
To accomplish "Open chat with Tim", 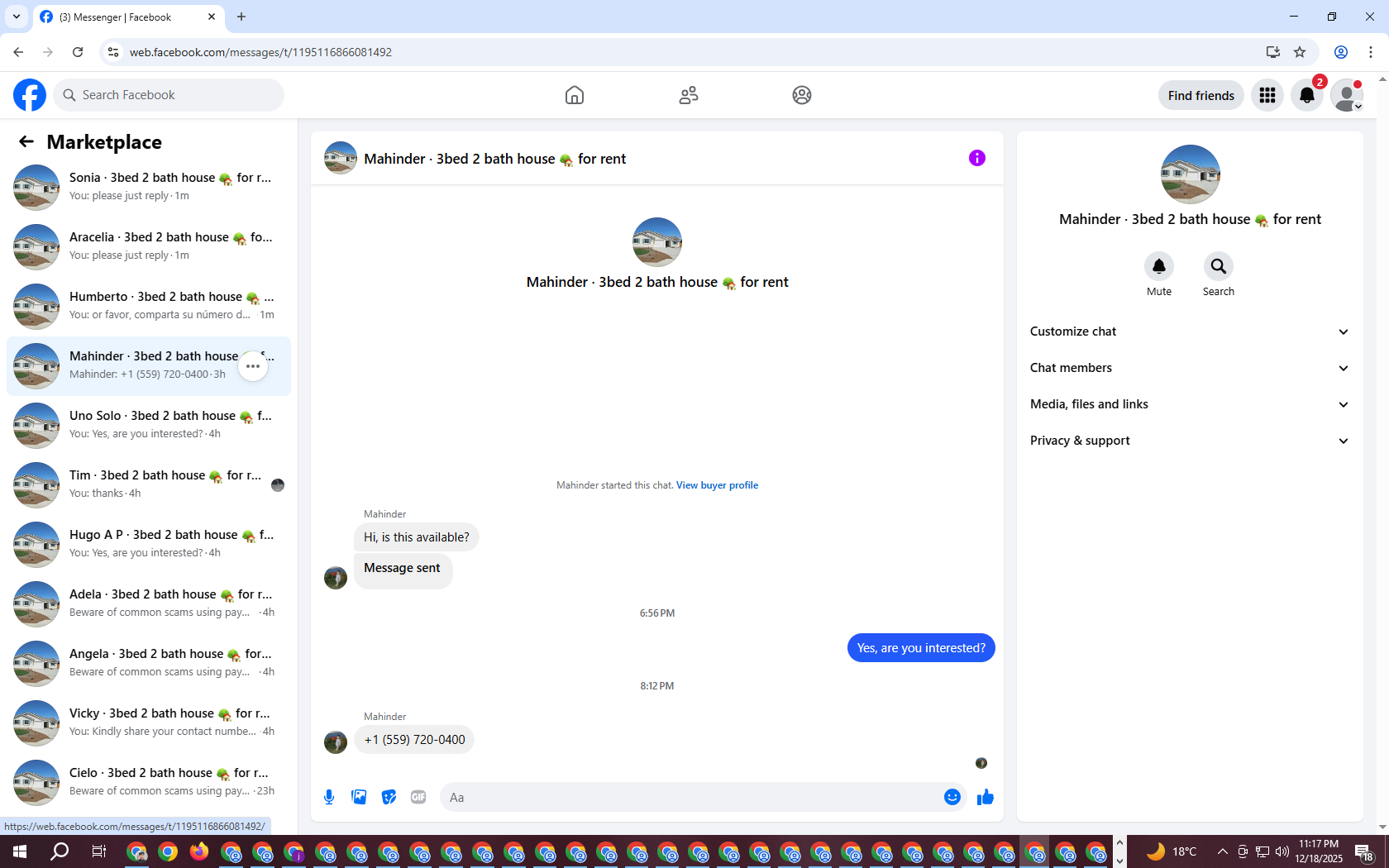I will tap(149, 484).
